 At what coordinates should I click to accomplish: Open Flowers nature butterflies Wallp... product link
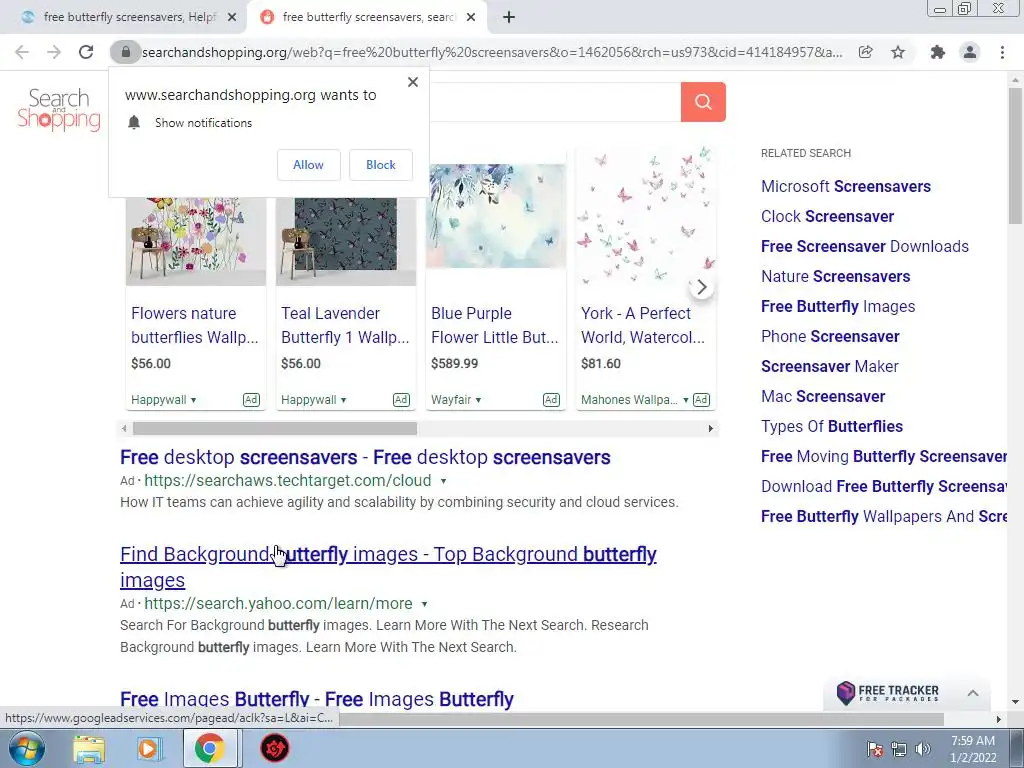195,325
